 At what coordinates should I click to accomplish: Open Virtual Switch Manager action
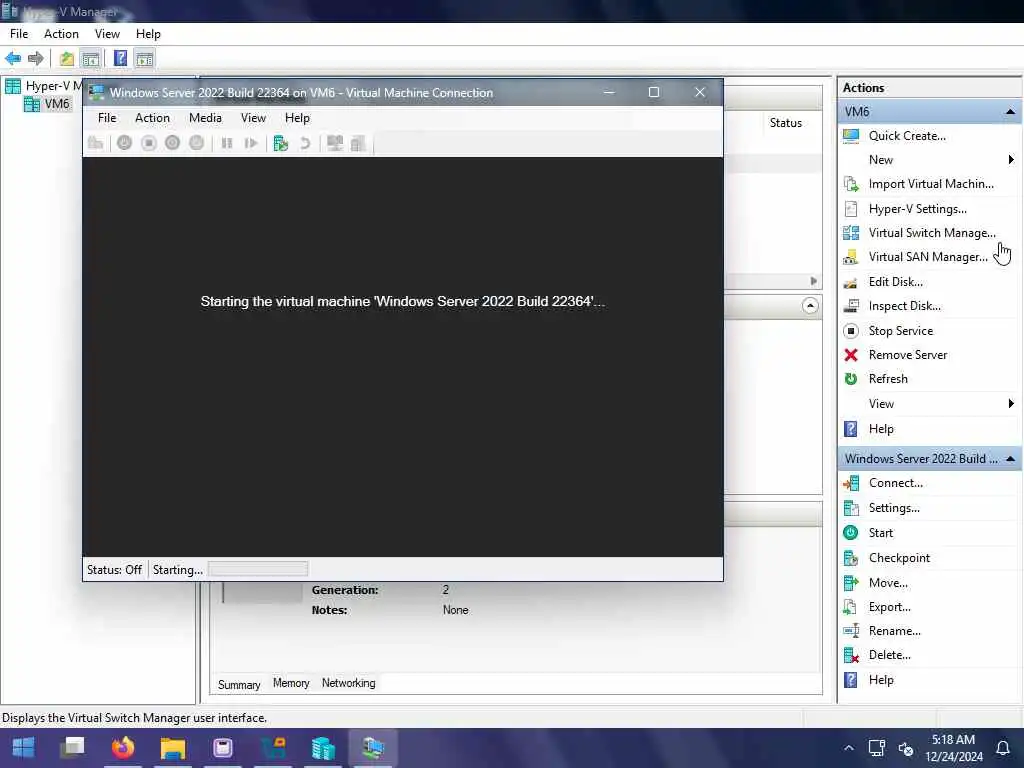point(931,233)
